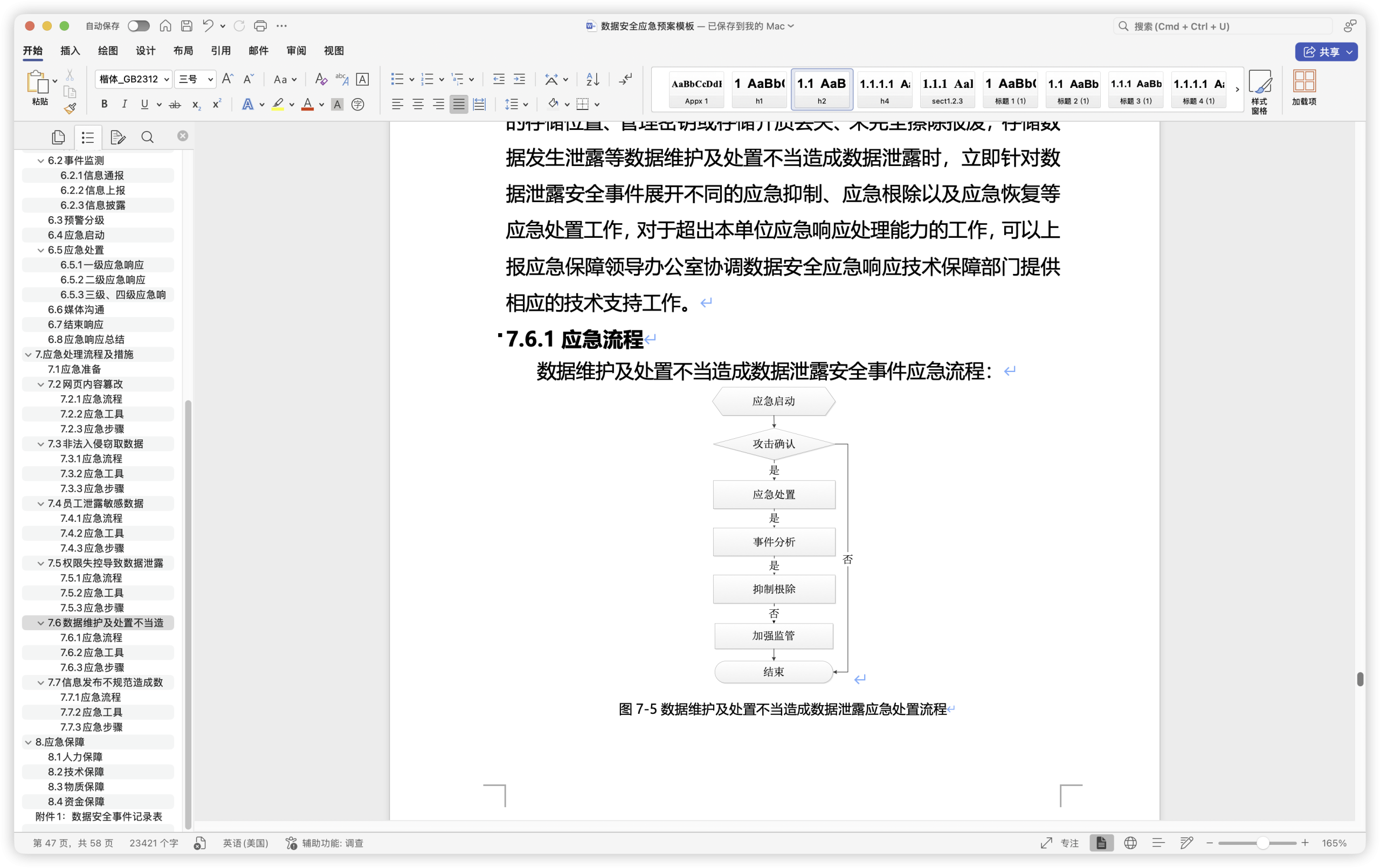Image resolution: width=1380 pixels, height=868 pixels.
Task: Open the 插入 ribbon tab
Action: point(70,51)
